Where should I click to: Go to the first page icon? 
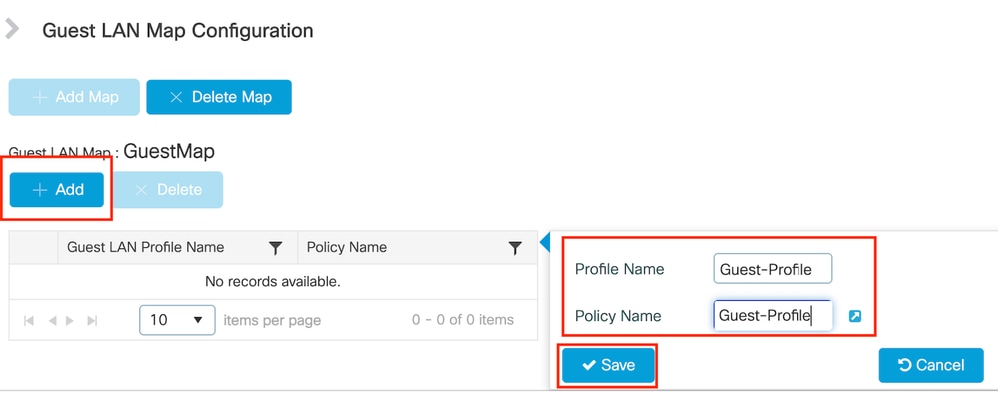(x=29, y=320)
